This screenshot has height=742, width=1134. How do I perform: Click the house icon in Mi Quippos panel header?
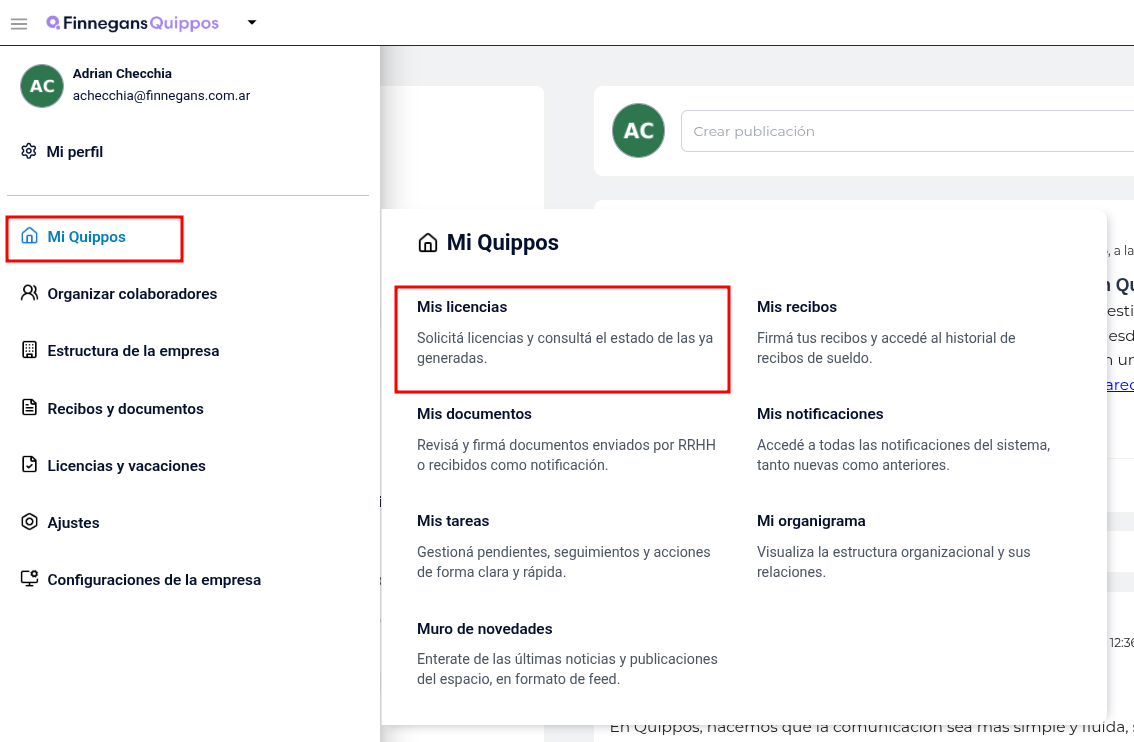[x=427, y=243]
